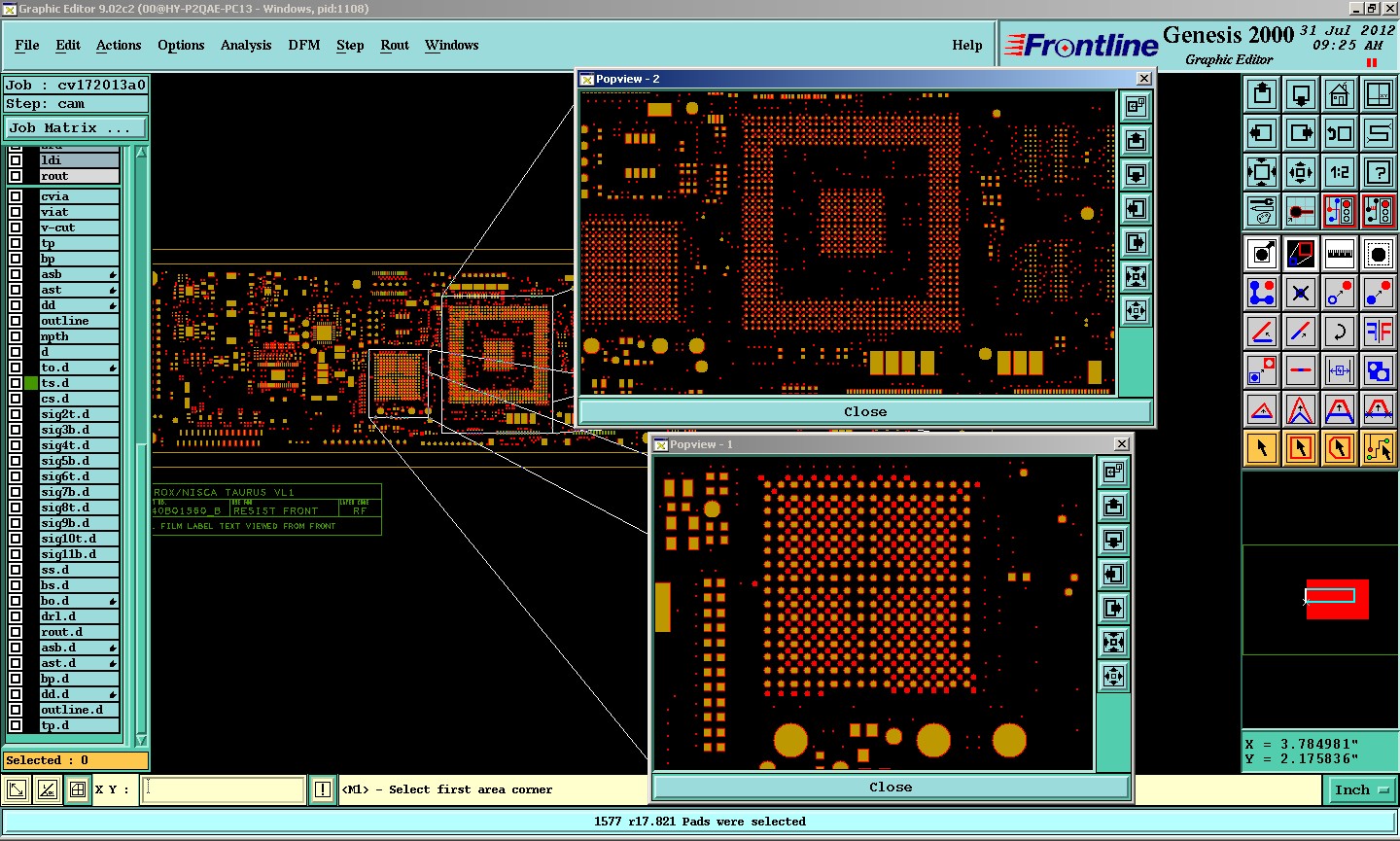Click the 1:2 scale icon
1400x841 pixels.
coord(1340,172)
